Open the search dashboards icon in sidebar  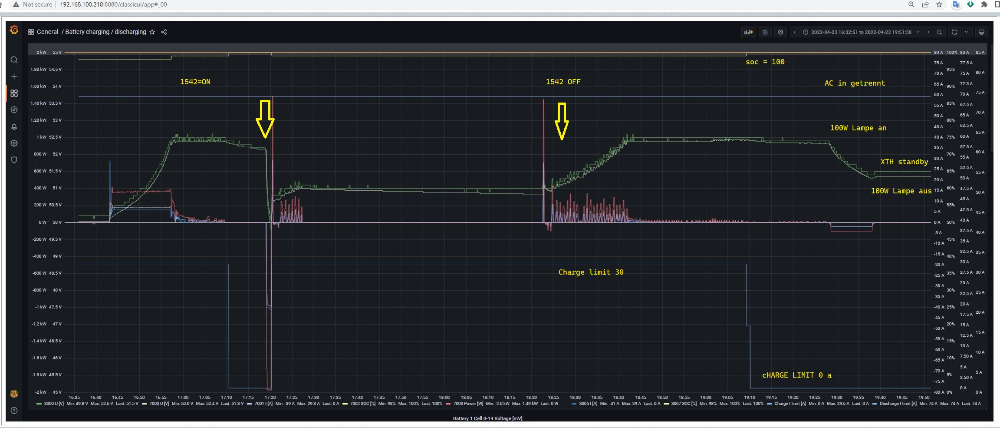click(x=14, y=59)
